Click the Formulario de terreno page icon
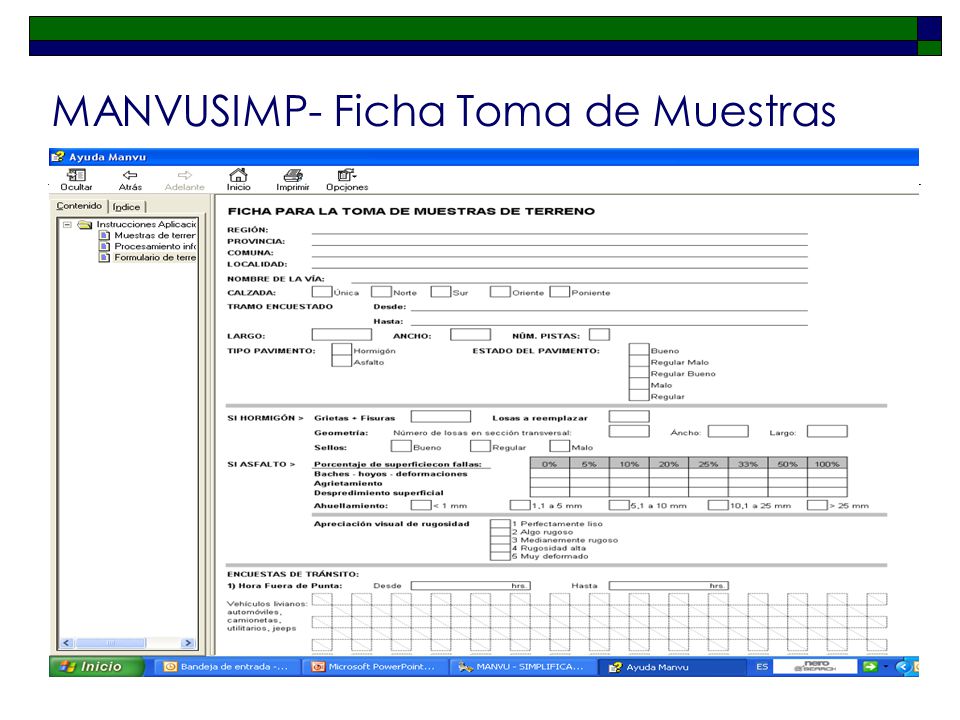Viewport: 960px width, 720px height. pyautogui.click(x=105, y=257)
